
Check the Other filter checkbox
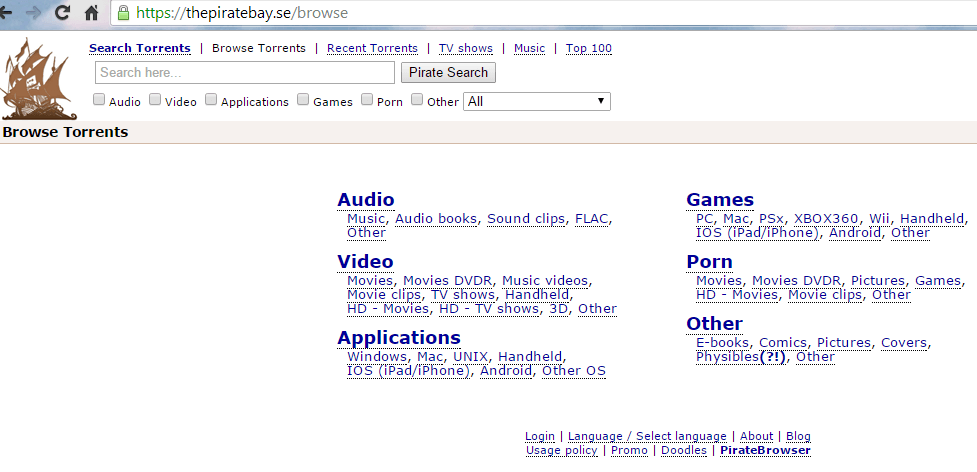(417, 99)
